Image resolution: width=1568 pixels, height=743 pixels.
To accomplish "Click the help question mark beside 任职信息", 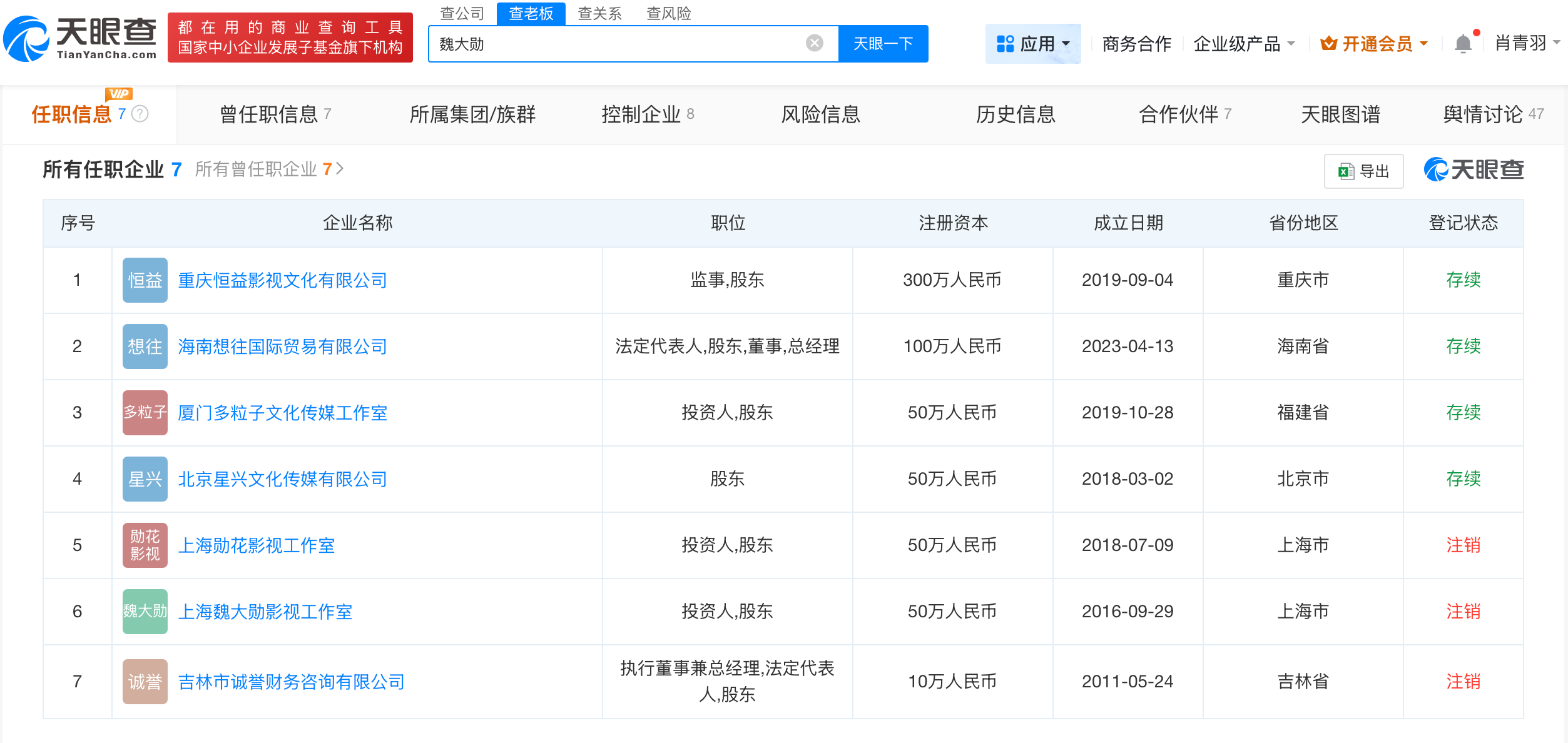I will (141, 114).
